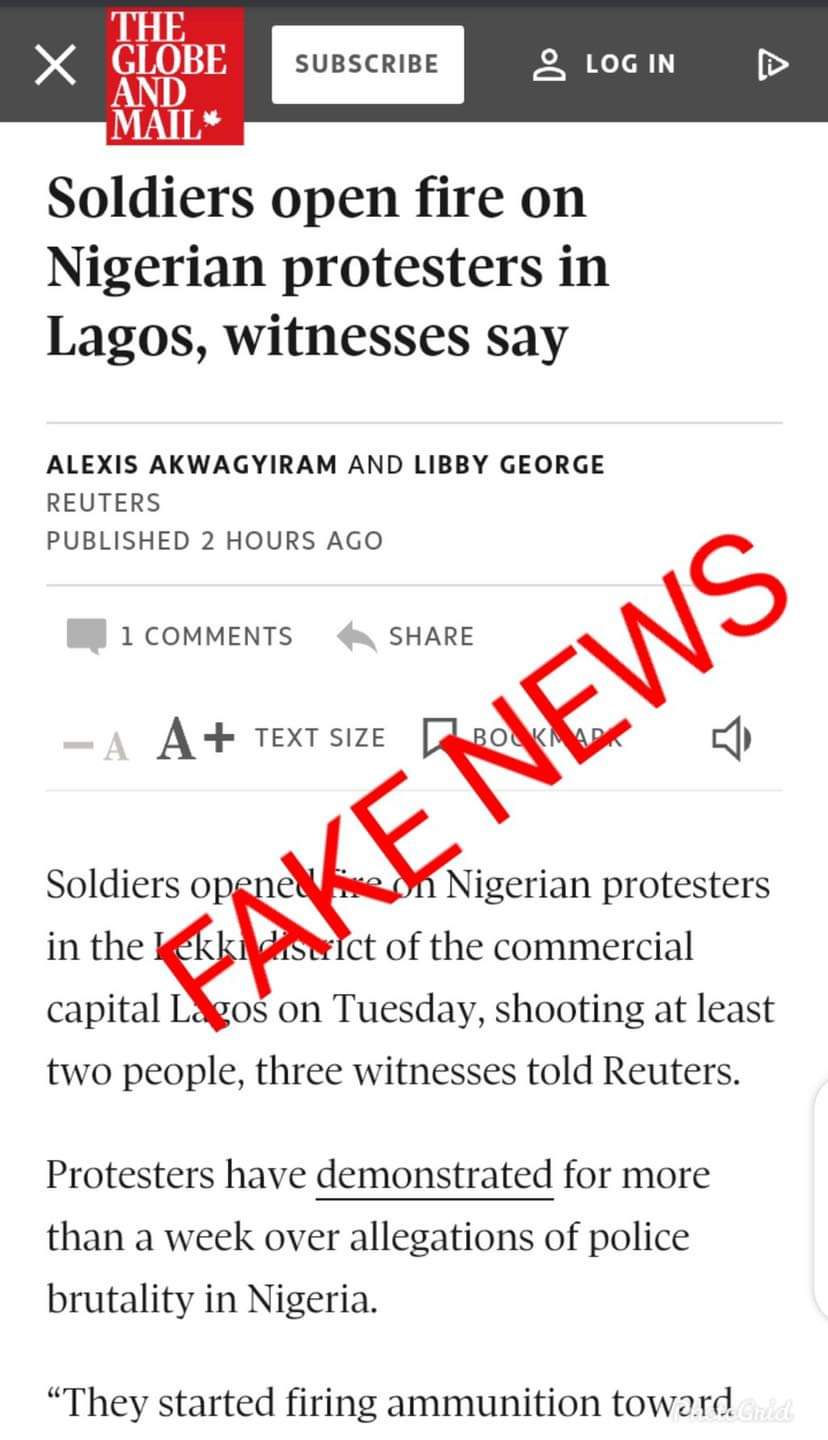Click author name Alexis Akwagyiram
Viewport: 828px width, 1440px height.
(192, 464)
